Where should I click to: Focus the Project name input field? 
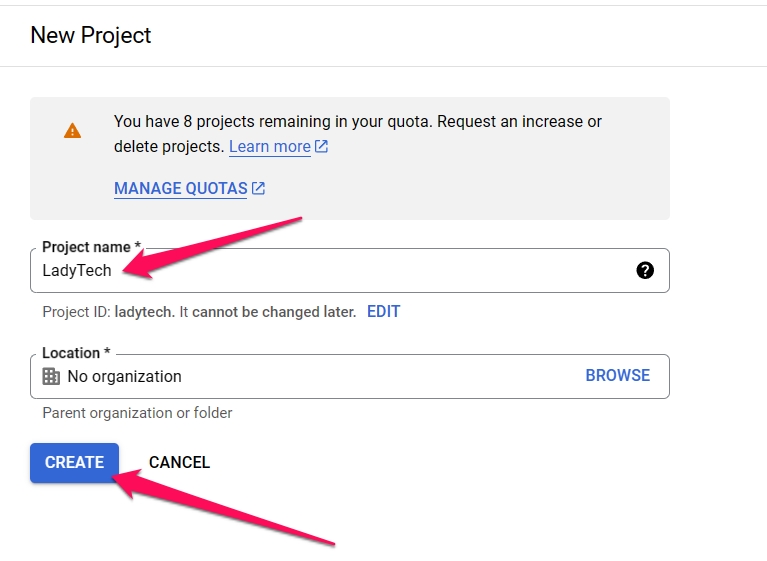[350, 270]
